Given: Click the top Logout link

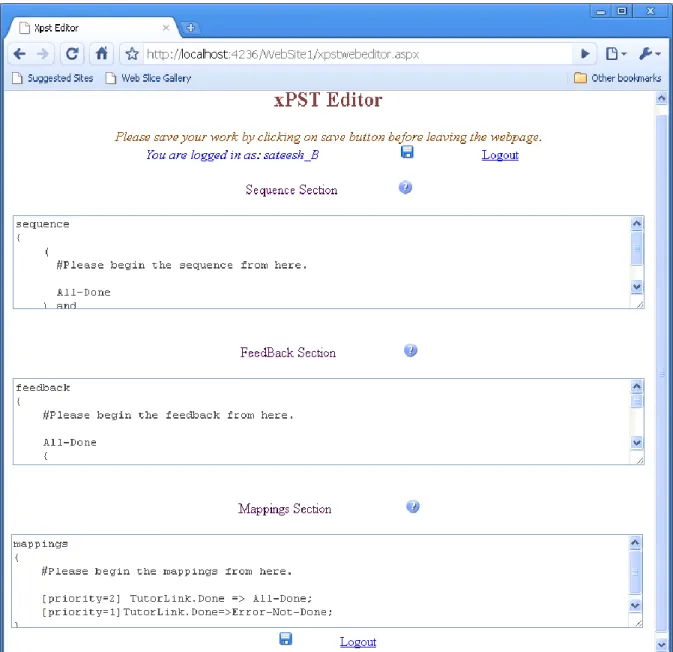Looking at the screenshot, I should pos(500,155).
